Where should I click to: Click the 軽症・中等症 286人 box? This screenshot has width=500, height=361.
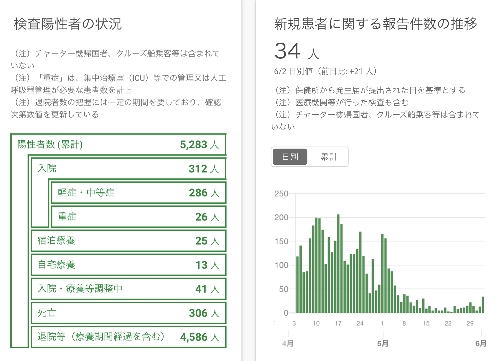point(138,193)
